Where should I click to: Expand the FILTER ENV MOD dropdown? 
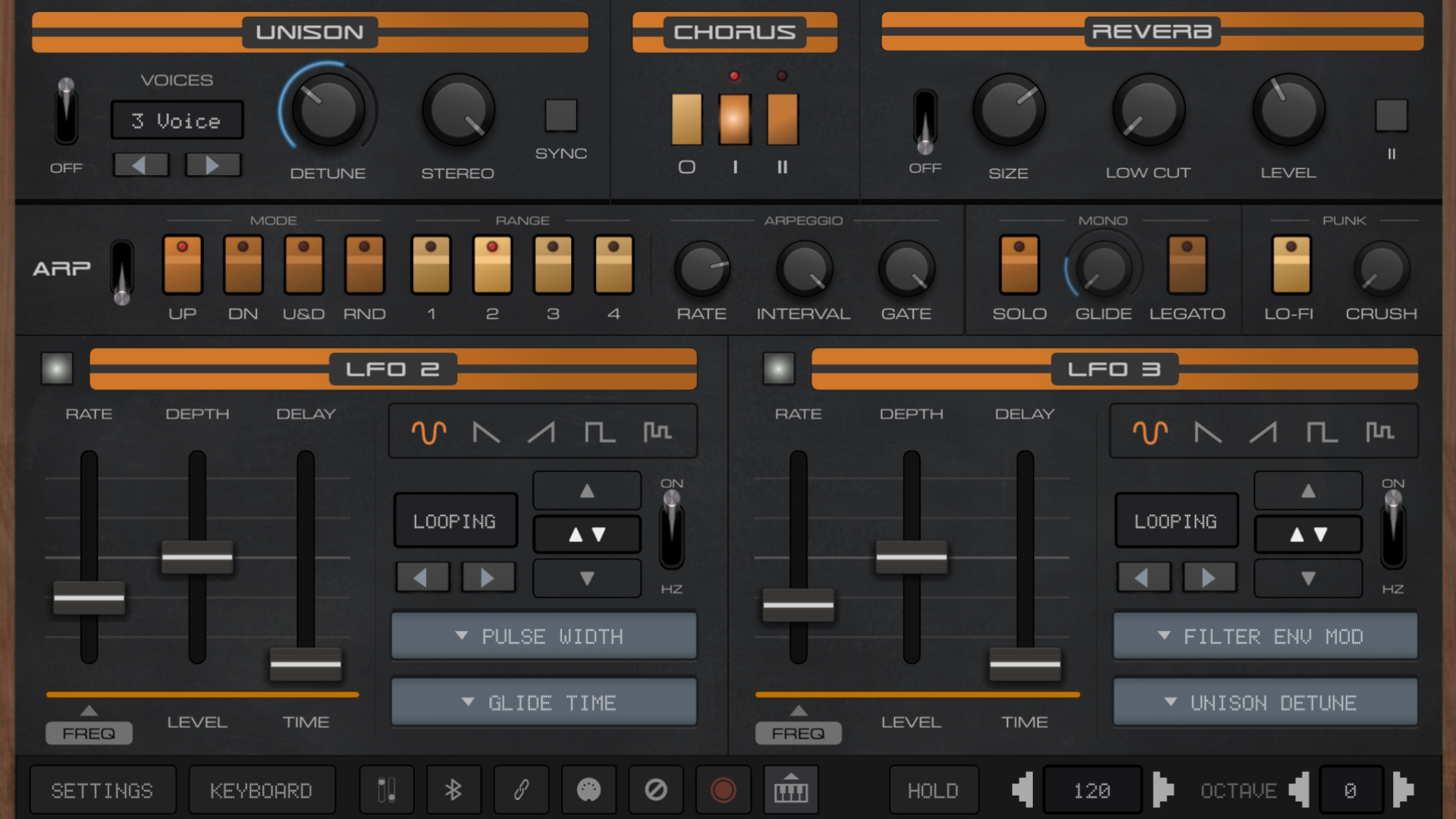tap(1264, 636)
